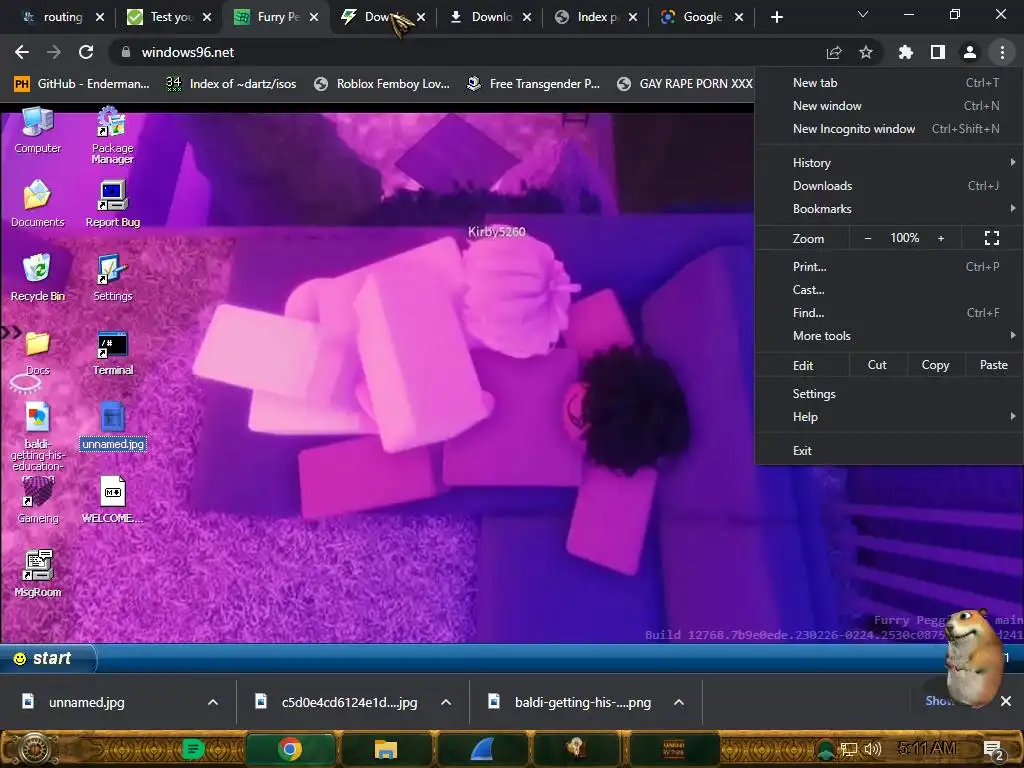Click the volume icon in system tray
This screenshot has width=1024, height=768.
pos(872,748)
